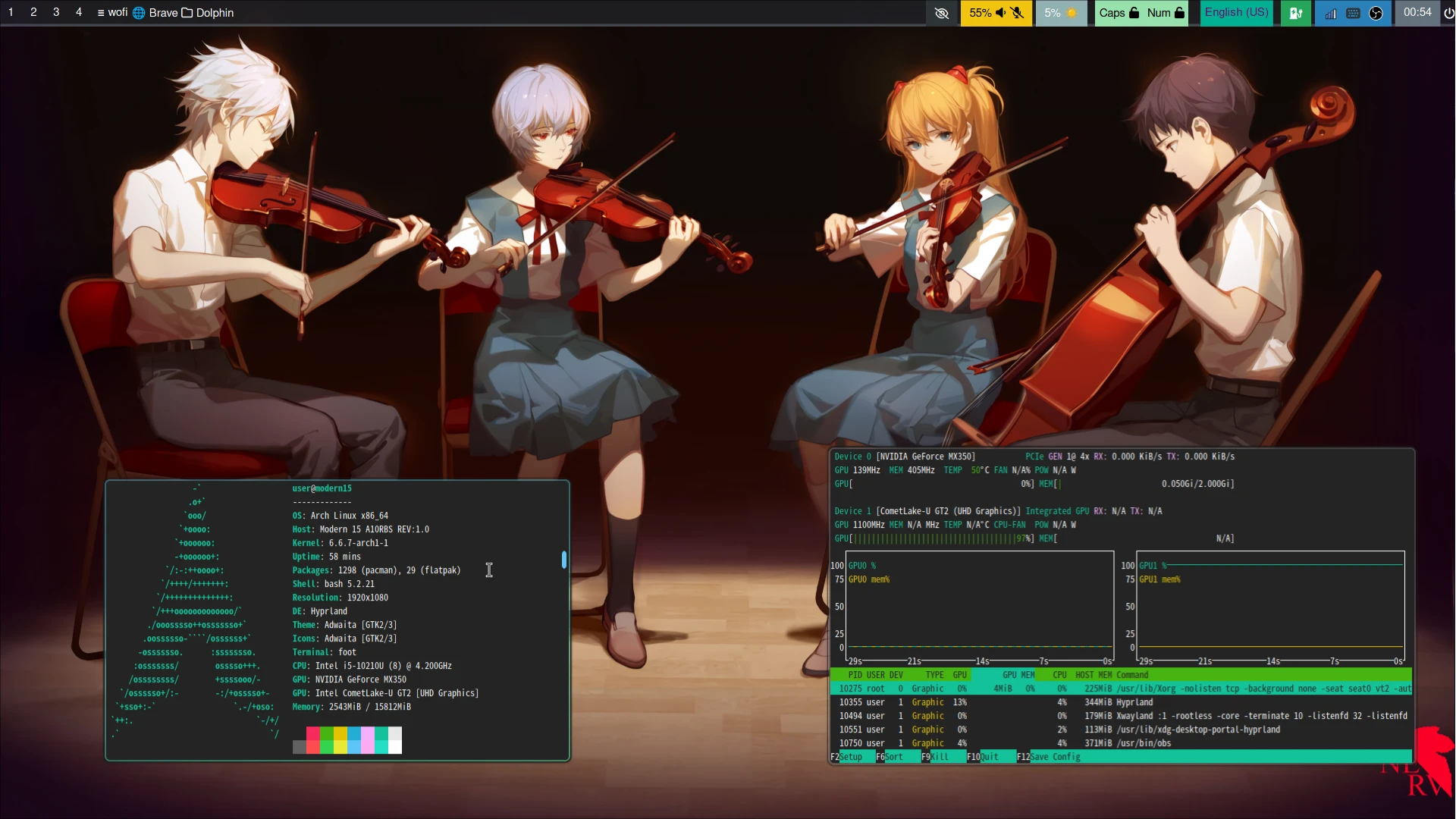Screen dimensions: 1456x819
Task: Click the Shell: bash 5.2.21 line
Action: [334, 584]
